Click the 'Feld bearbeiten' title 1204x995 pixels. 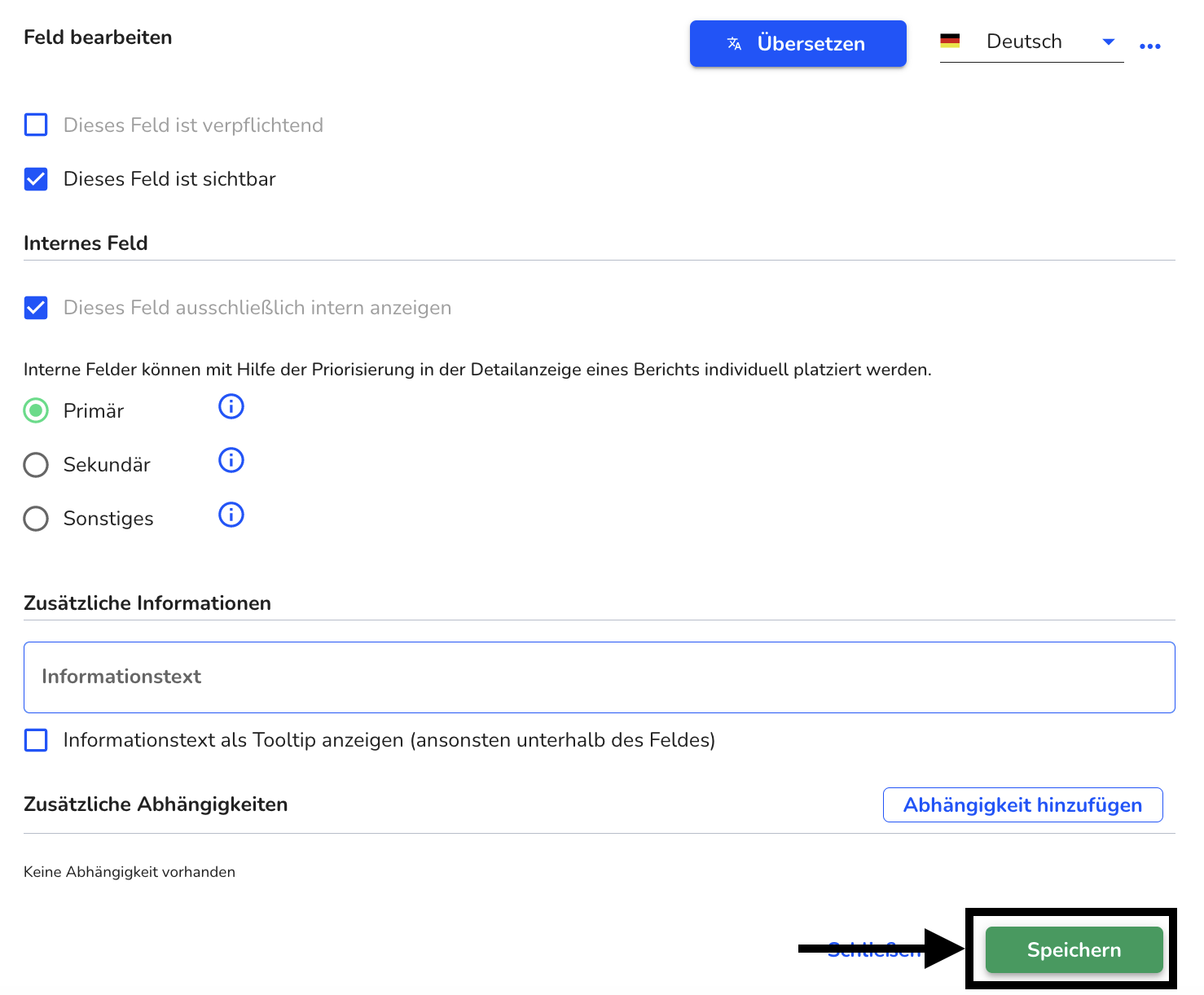pos(98,37)
